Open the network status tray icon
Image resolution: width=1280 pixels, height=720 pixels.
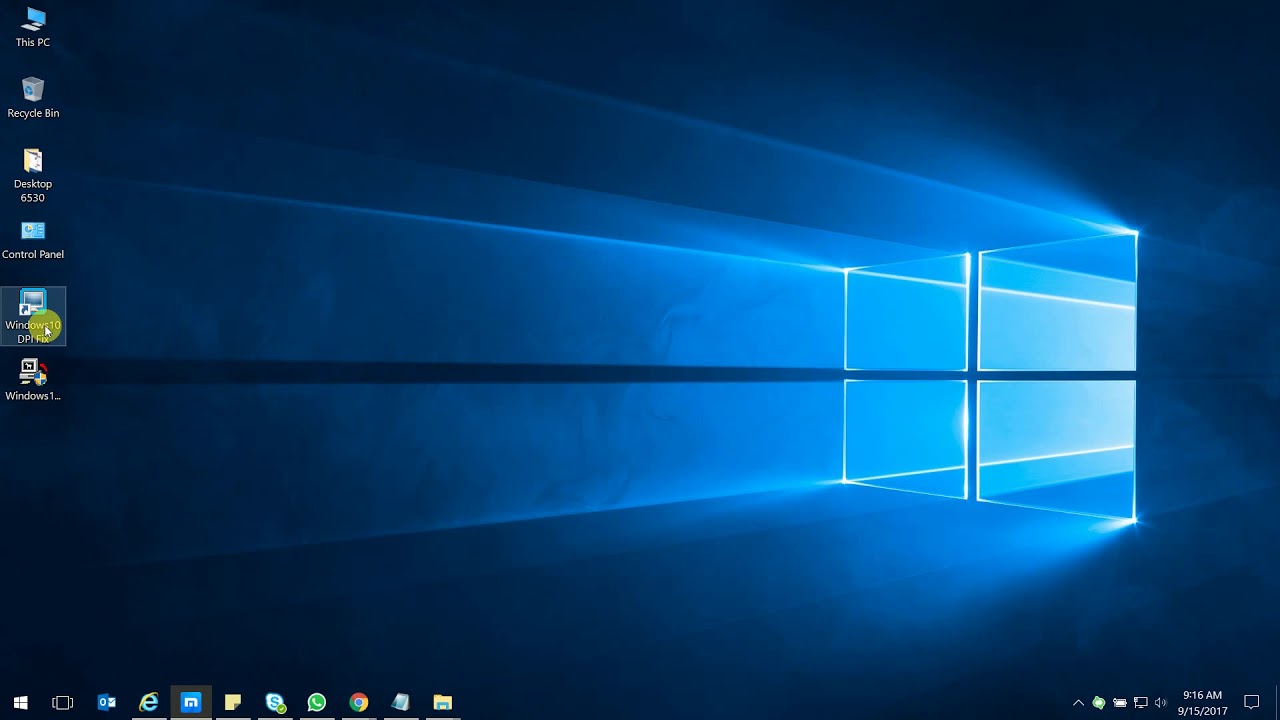[x=1141, y=703]
